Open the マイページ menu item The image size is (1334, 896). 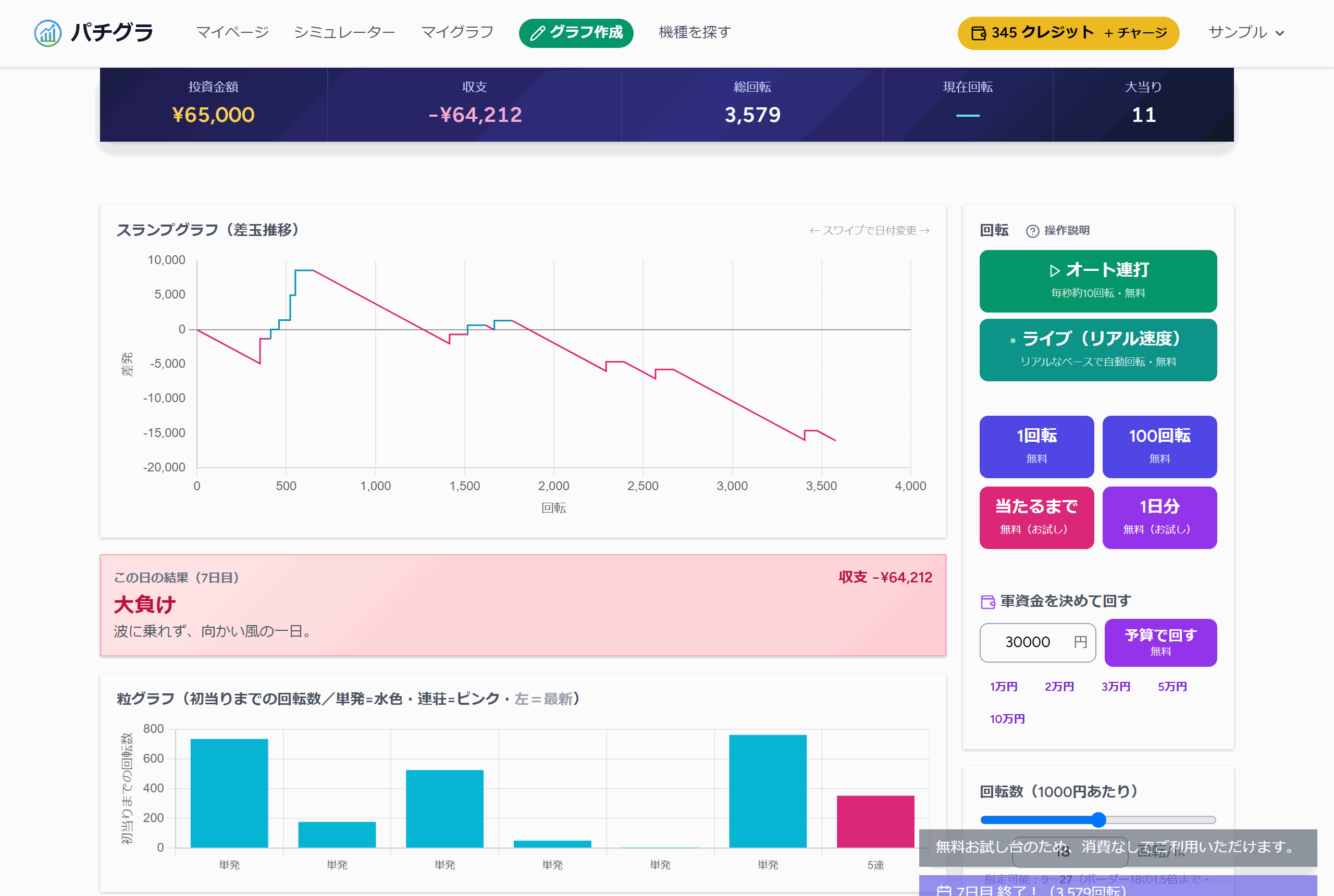click(232, 33)
